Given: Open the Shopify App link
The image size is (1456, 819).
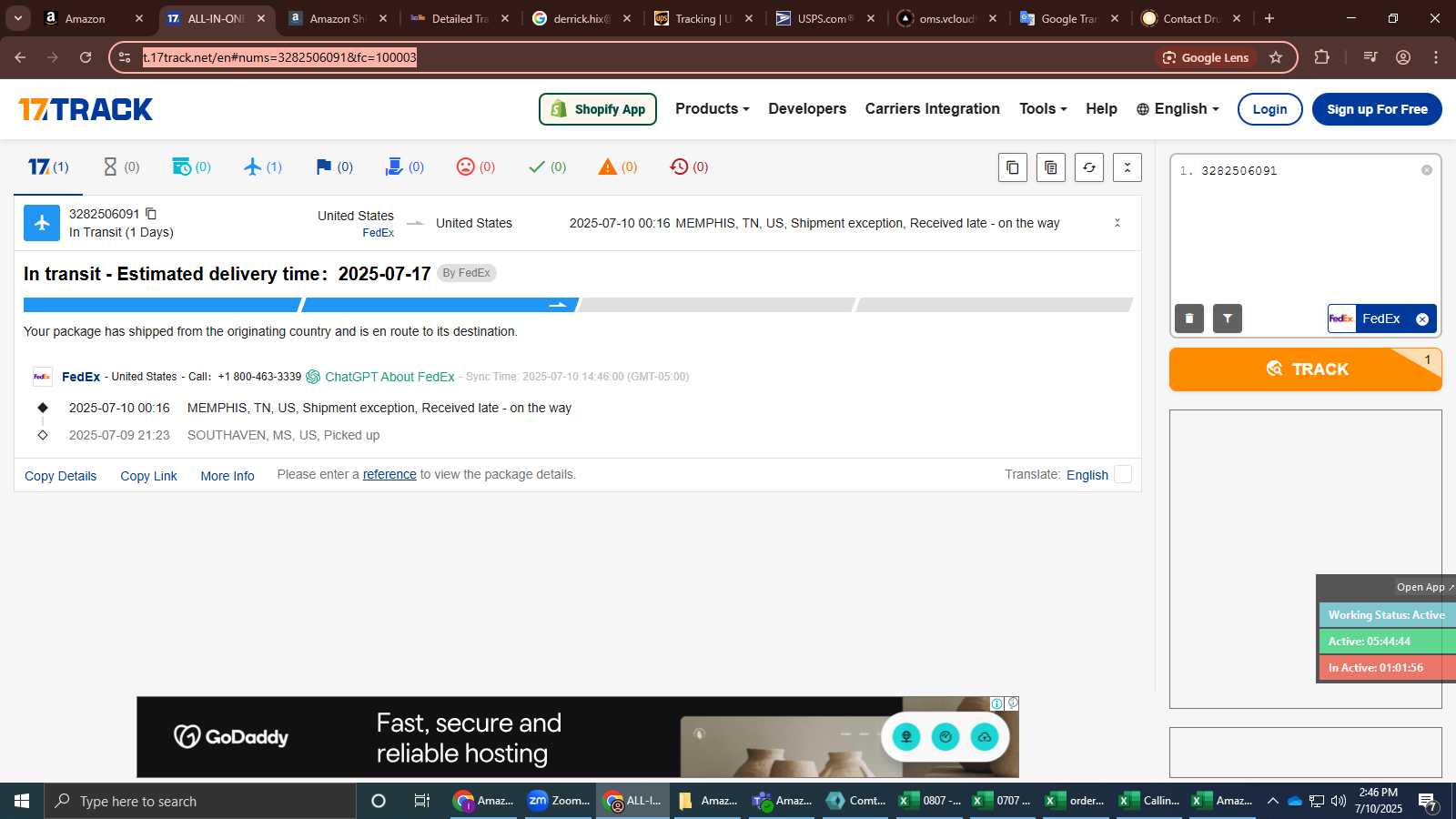Looking at the screenshot, I should coord(598,109).
